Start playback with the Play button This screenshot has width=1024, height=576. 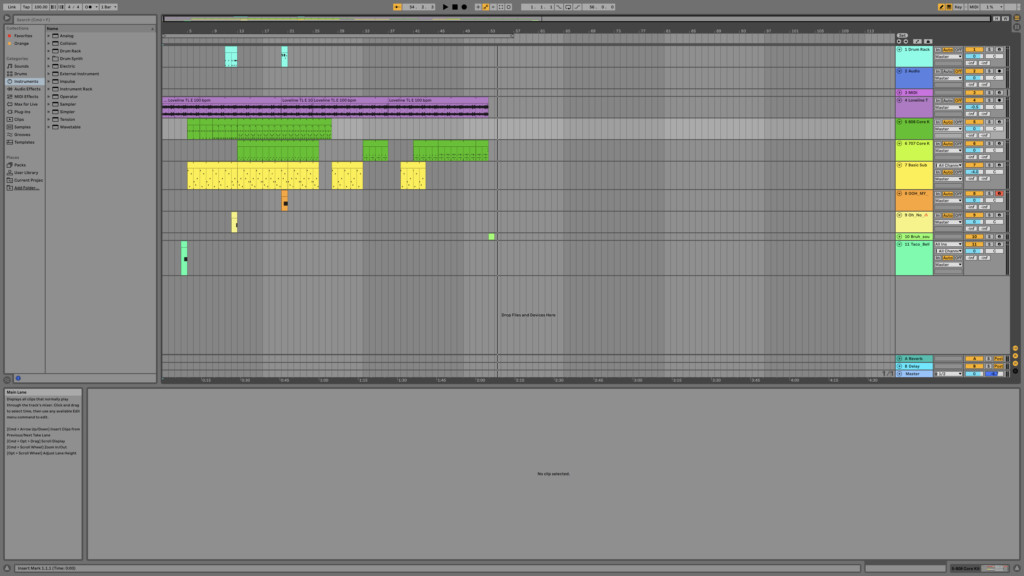point(445,7)
